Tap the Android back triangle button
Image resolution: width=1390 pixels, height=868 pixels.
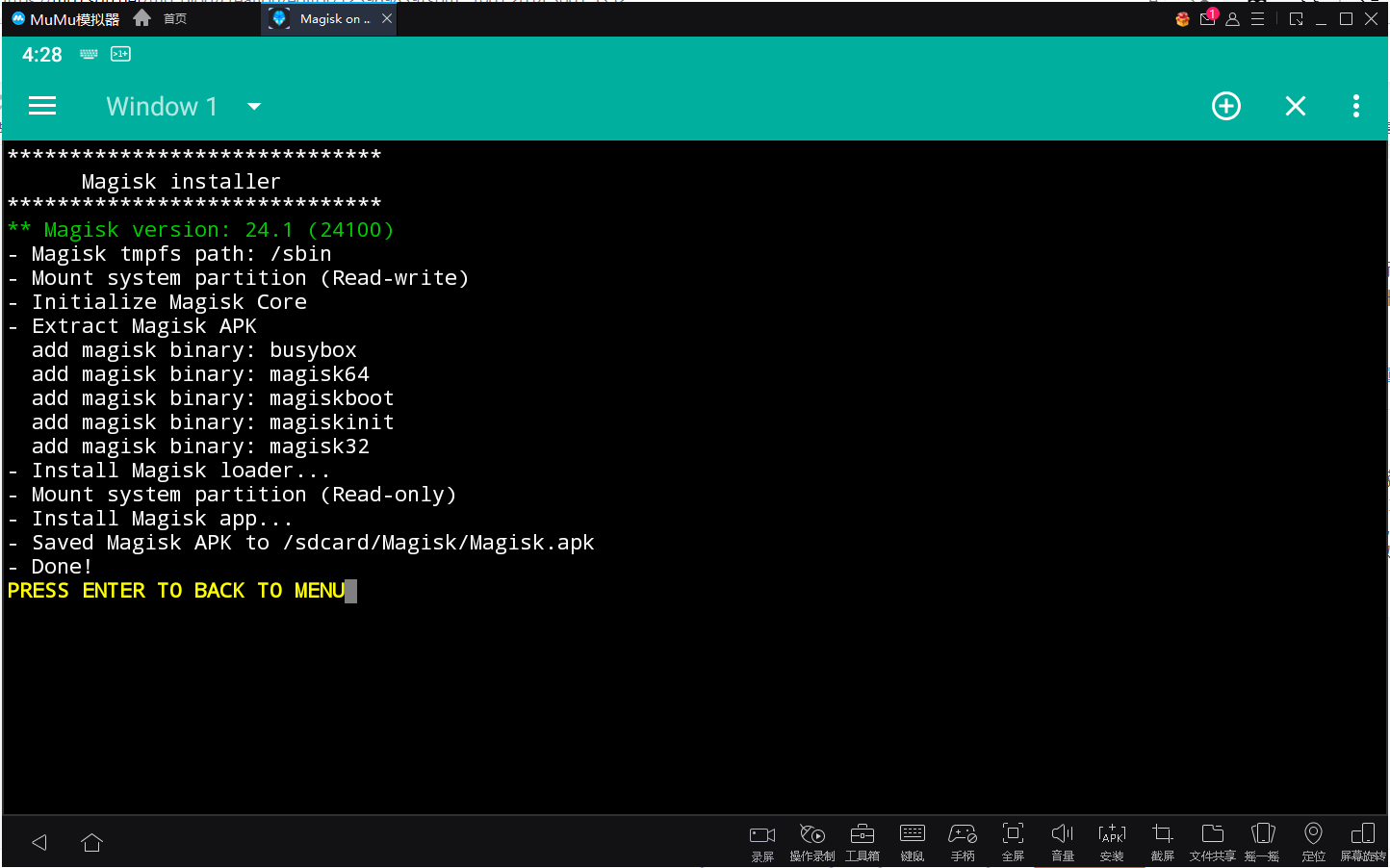[39, 843]
